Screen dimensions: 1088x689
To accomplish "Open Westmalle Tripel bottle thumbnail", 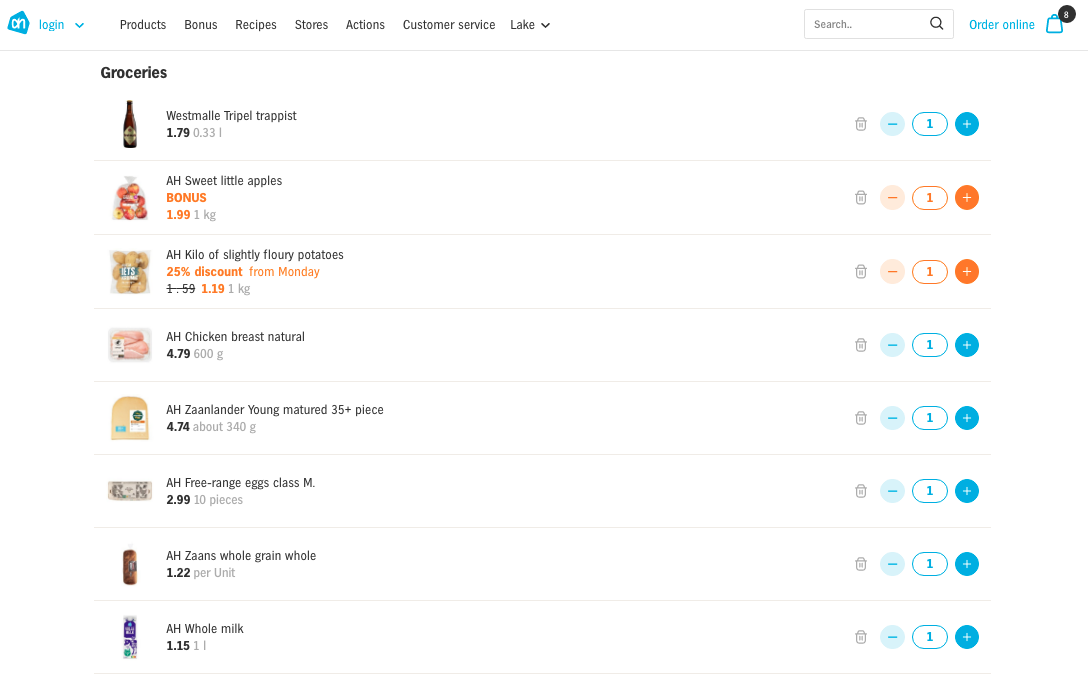I will 130,124.
